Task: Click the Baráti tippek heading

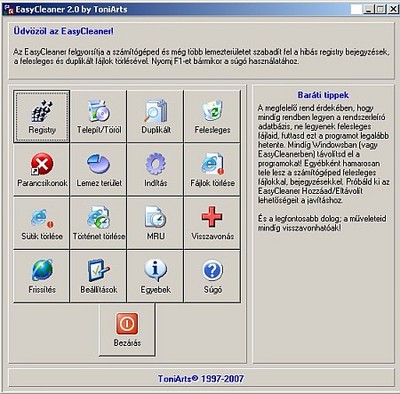Action: pos(323,95)
